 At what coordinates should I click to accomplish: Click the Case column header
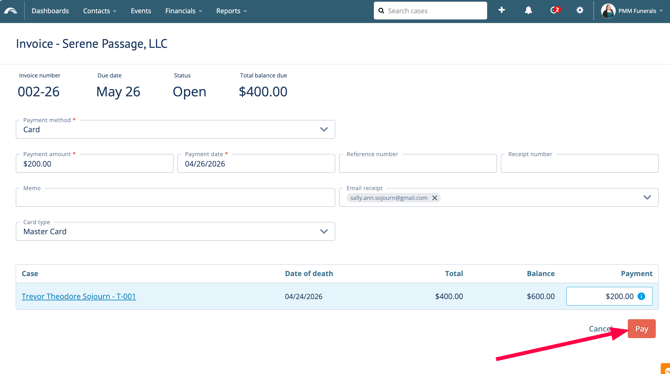coord(30,274)
